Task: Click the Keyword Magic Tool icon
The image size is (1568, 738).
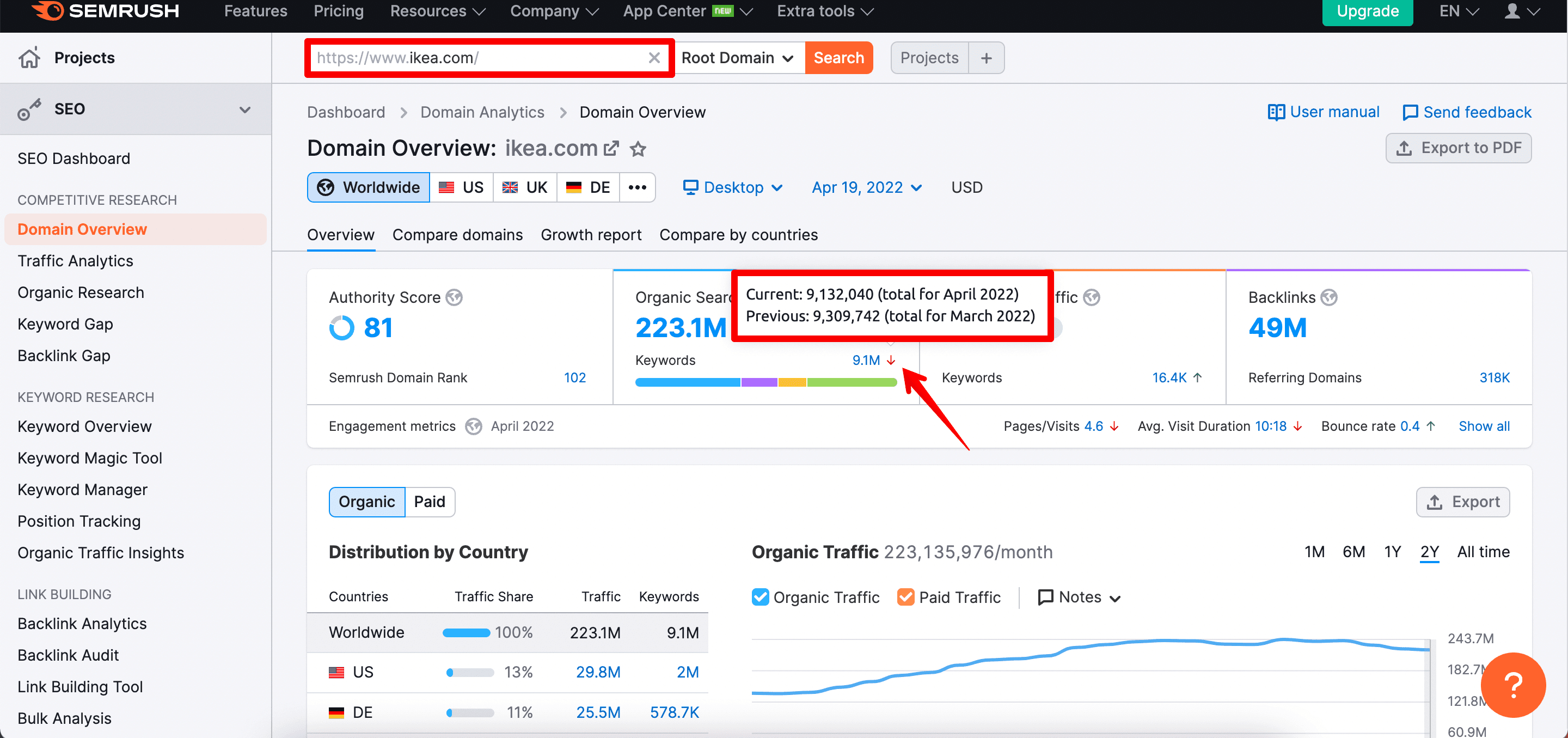Action: [90, 458]
